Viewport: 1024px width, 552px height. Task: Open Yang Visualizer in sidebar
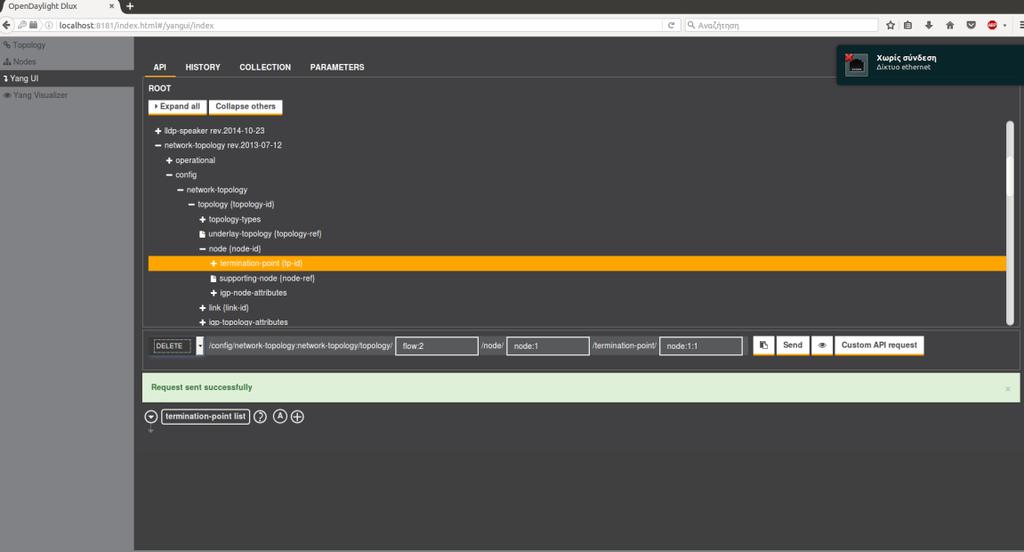35,95
